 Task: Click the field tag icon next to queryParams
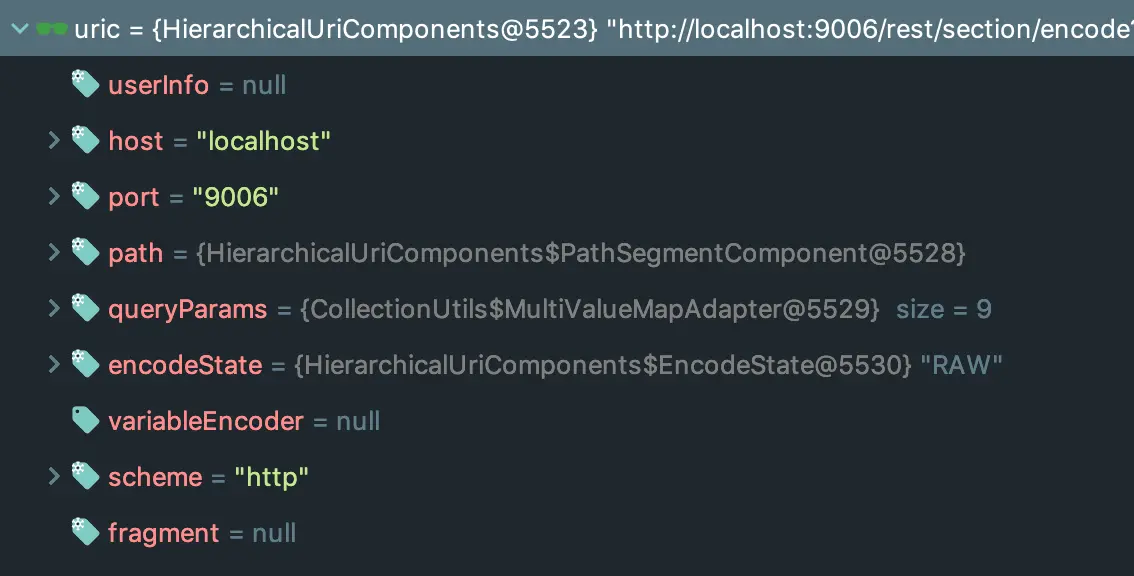(85, 308)
